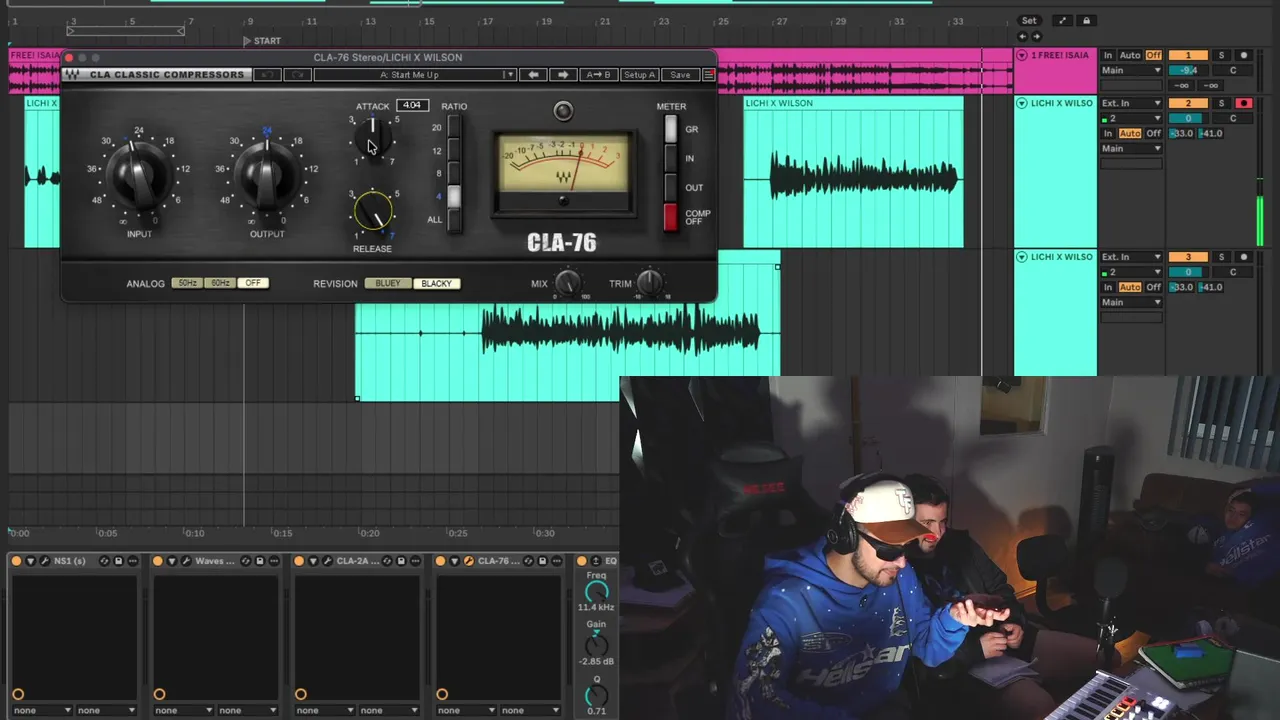Click the wrench icon on CLA-2A device
The image size is (1280, 720).
(x=327, y=561)
